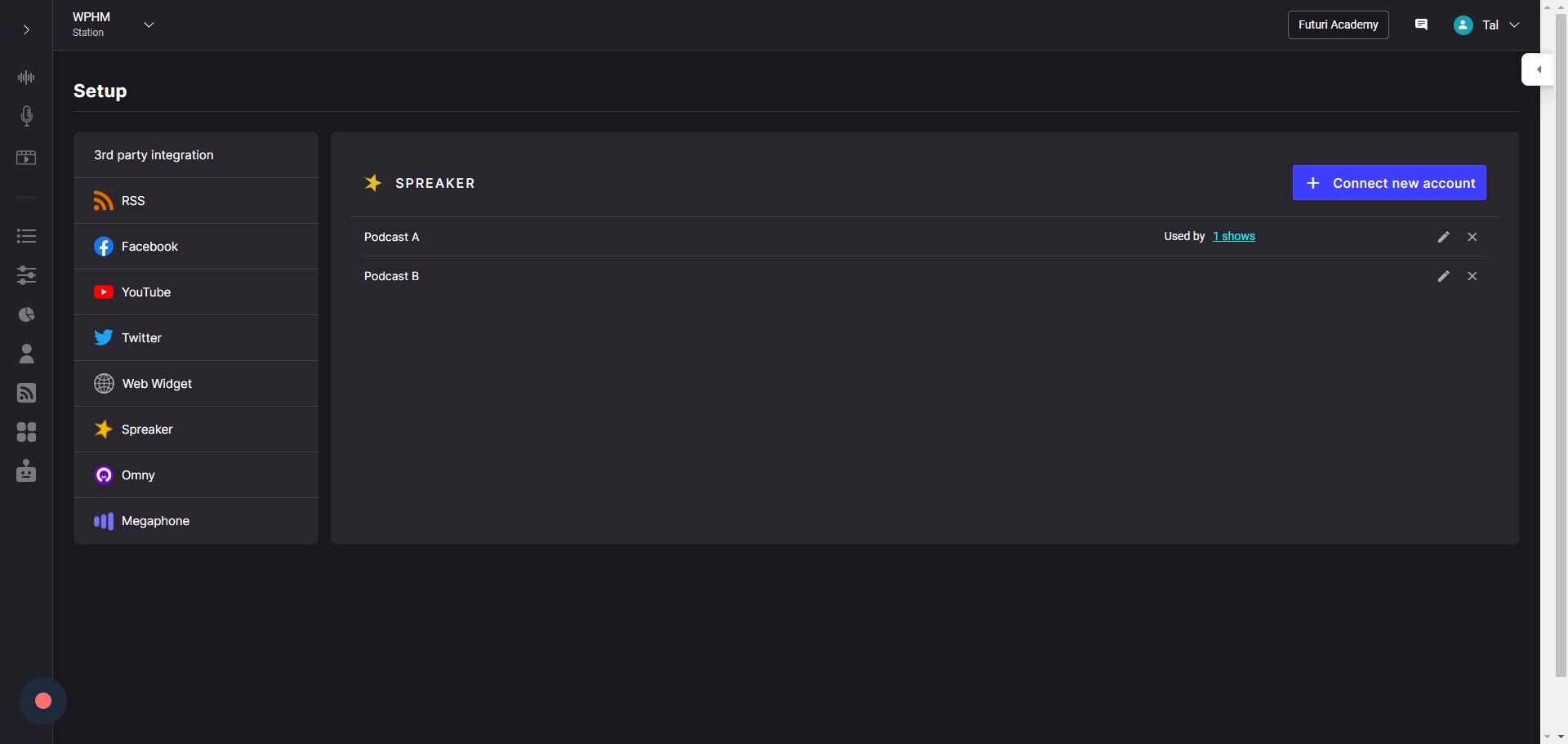Screen dimensions: 1568x744
Task: Open the 1 shows link
Action: coord(1233,237)
